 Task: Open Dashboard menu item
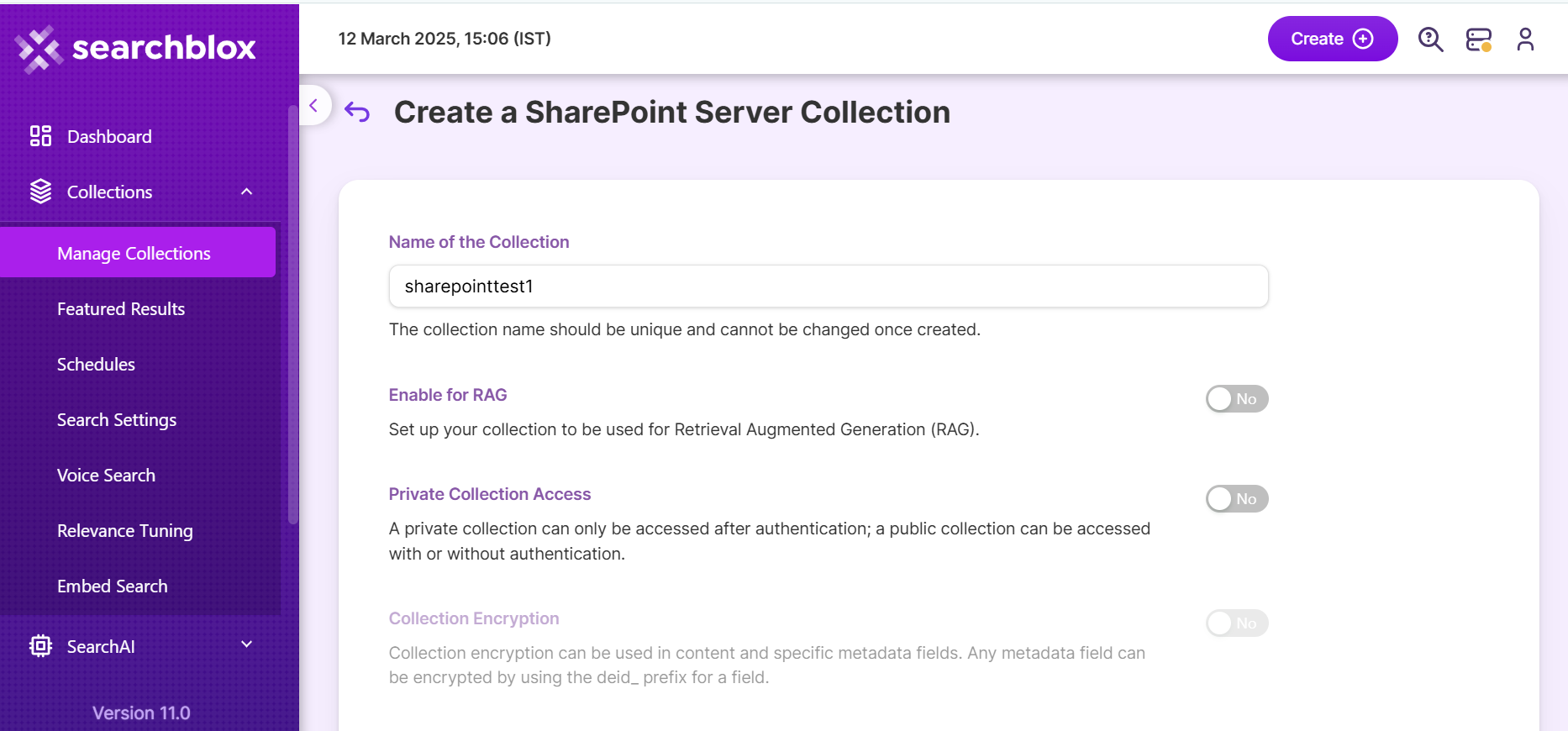click(x=109, y=136)
